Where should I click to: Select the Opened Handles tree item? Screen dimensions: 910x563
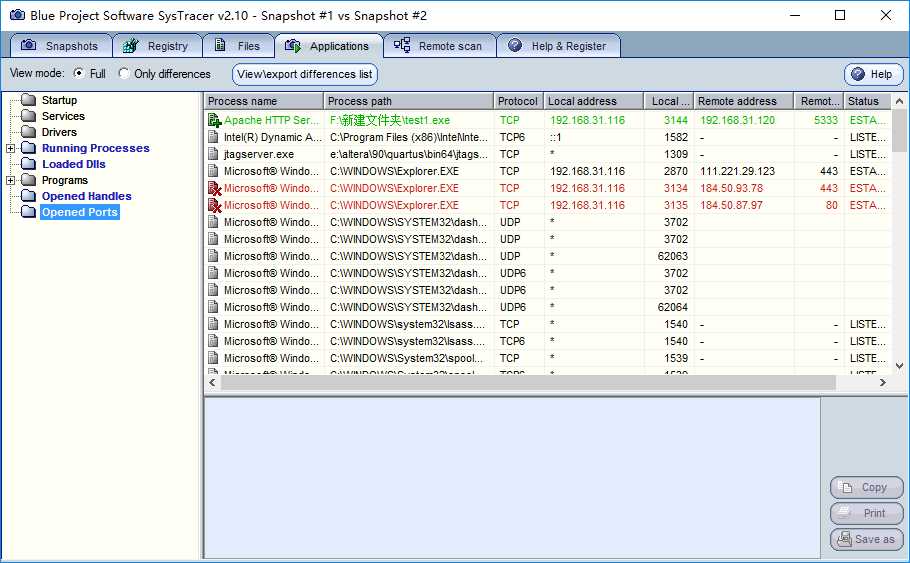(x=86, y=196)
